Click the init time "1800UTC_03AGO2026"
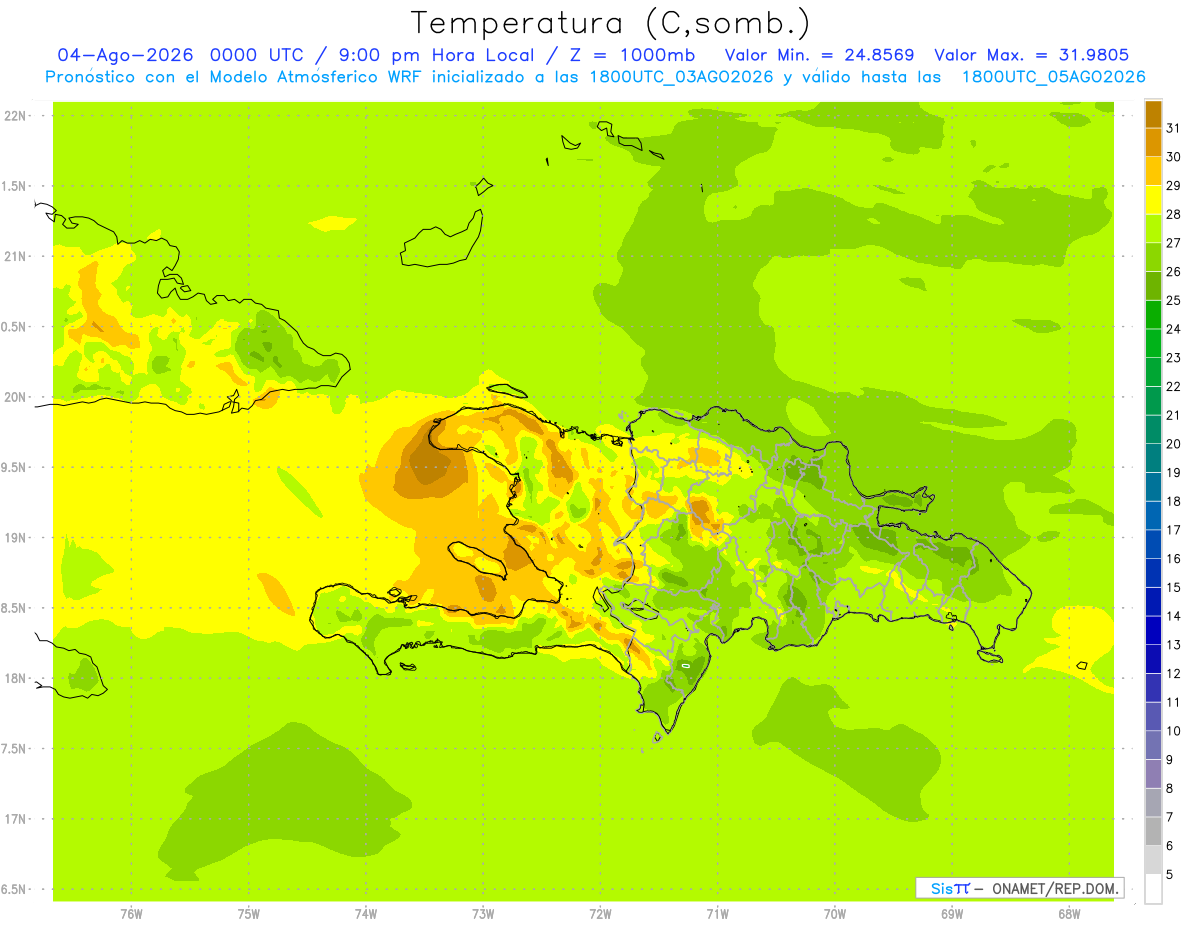Screen dimensions: 1200x927 [677, 77]
